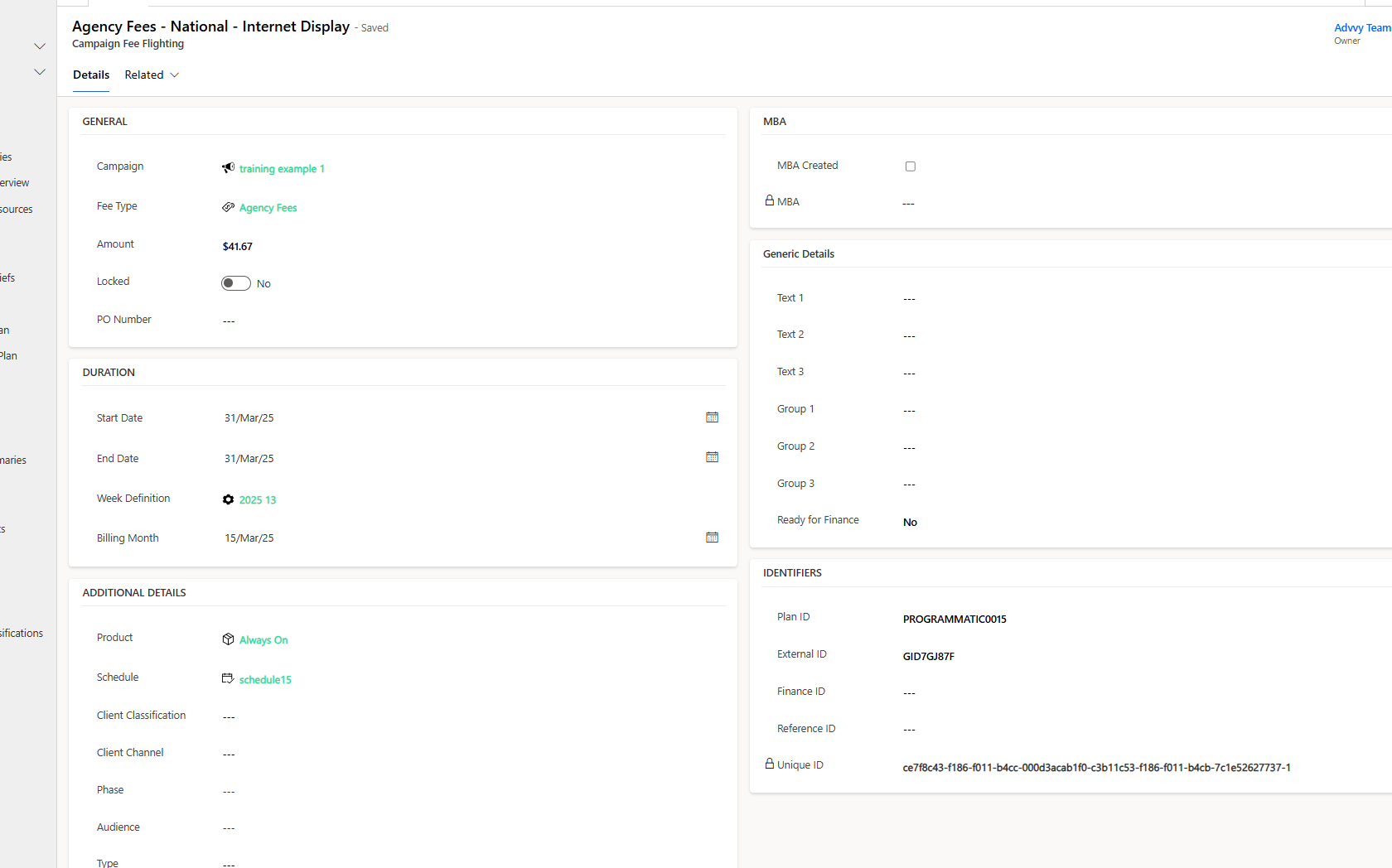Click the tag icon beside Agency Fees
This screenshot has width=1392, height=868.
228,207
